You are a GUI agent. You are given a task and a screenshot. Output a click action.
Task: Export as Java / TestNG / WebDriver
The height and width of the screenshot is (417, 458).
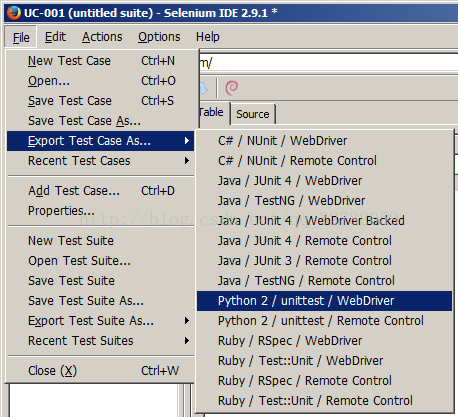coord(324,201)
